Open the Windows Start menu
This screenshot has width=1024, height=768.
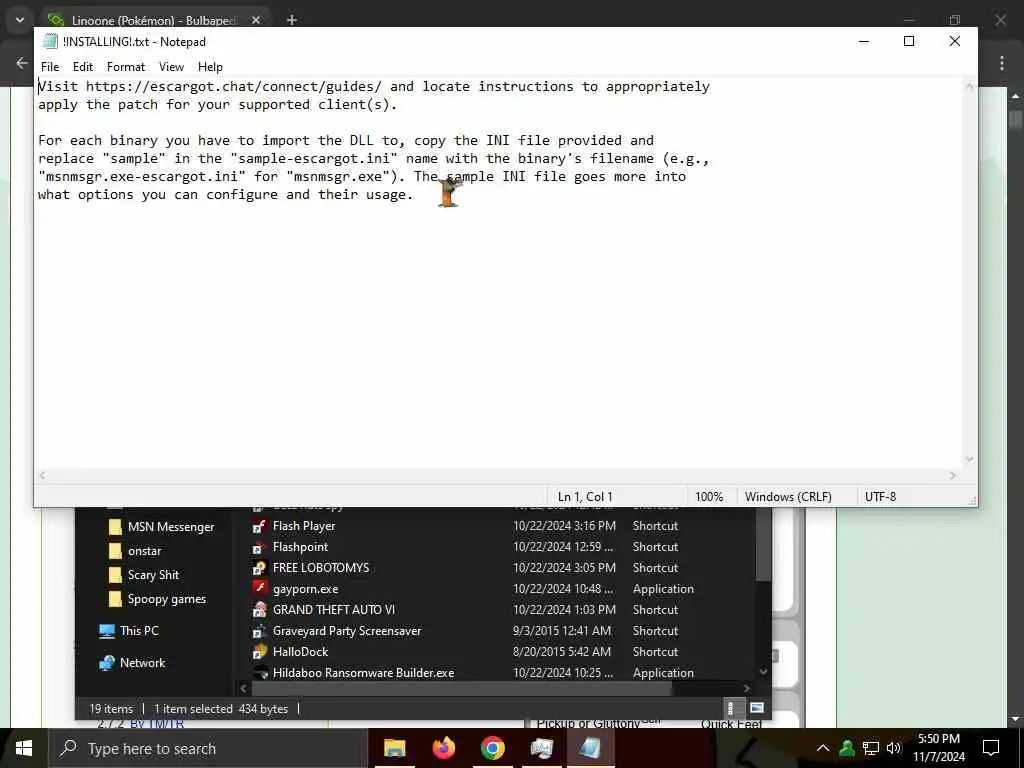pos(24,748)
